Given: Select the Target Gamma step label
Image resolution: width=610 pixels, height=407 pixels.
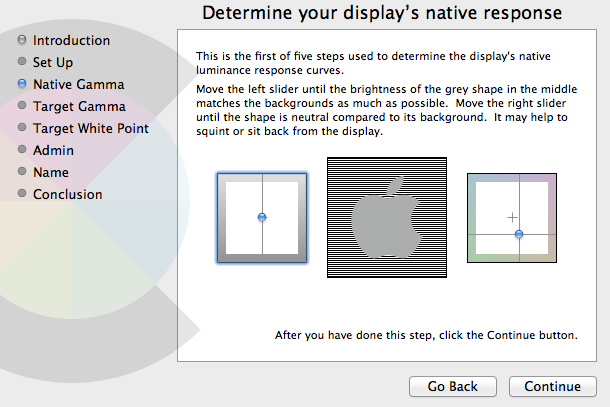Looking at the screenshot, I should pyautogui.click(x=79, y=107).
